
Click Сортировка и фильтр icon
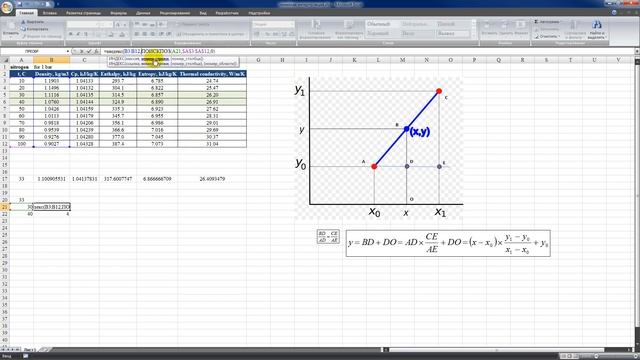point(574,25)
